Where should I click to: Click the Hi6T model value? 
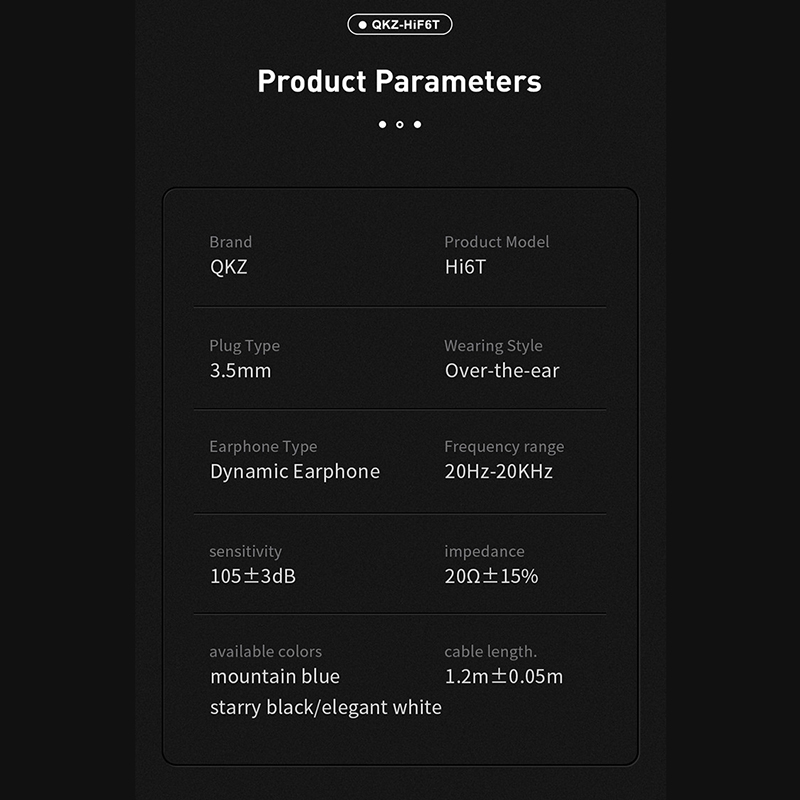(x=465, y=267)
